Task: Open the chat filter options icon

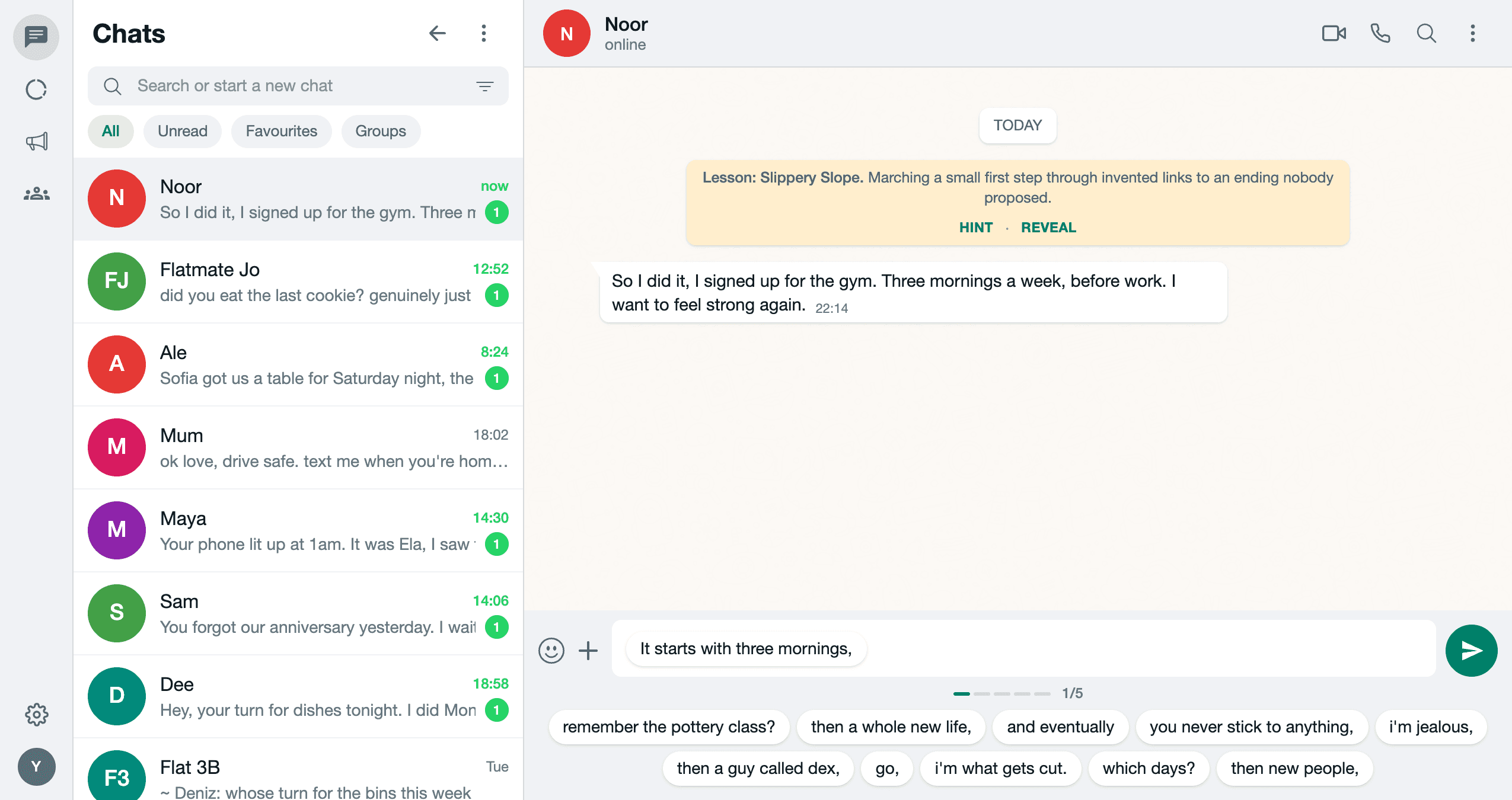Action: tap(485, 86)
